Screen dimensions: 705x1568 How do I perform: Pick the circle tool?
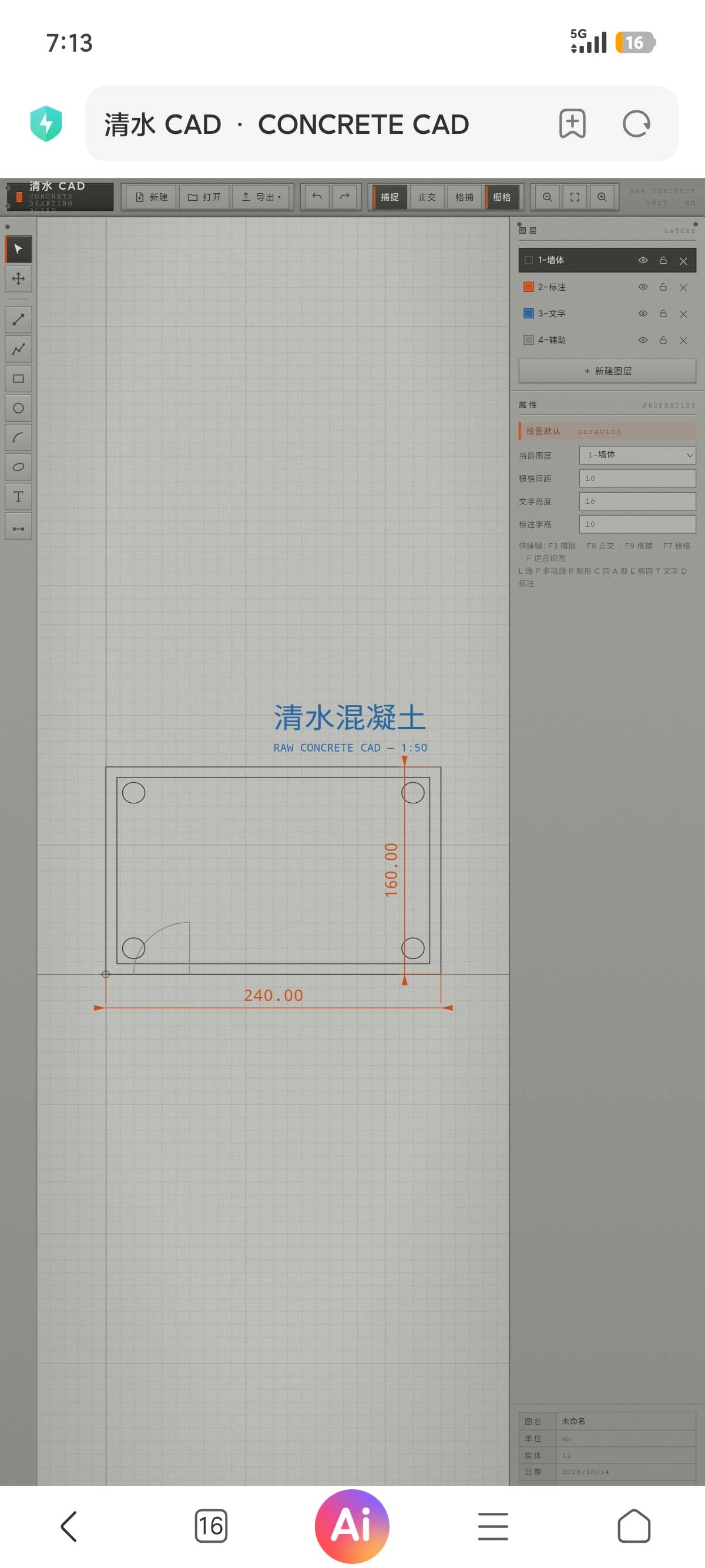[18, 408]
